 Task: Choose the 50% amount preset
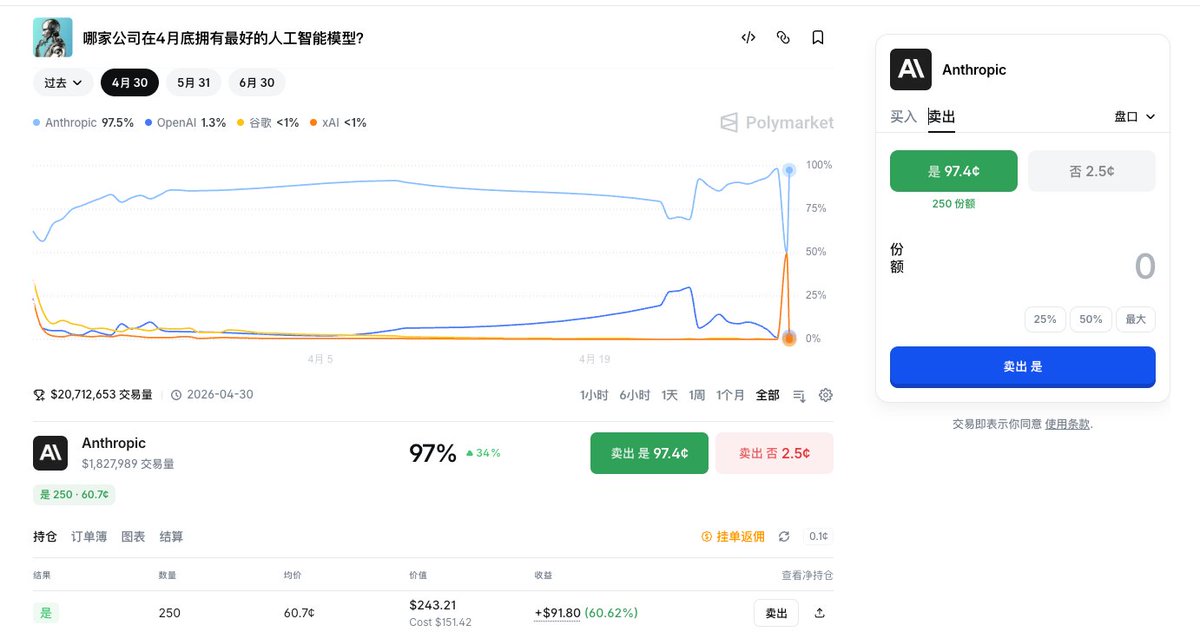point(1091,319)
